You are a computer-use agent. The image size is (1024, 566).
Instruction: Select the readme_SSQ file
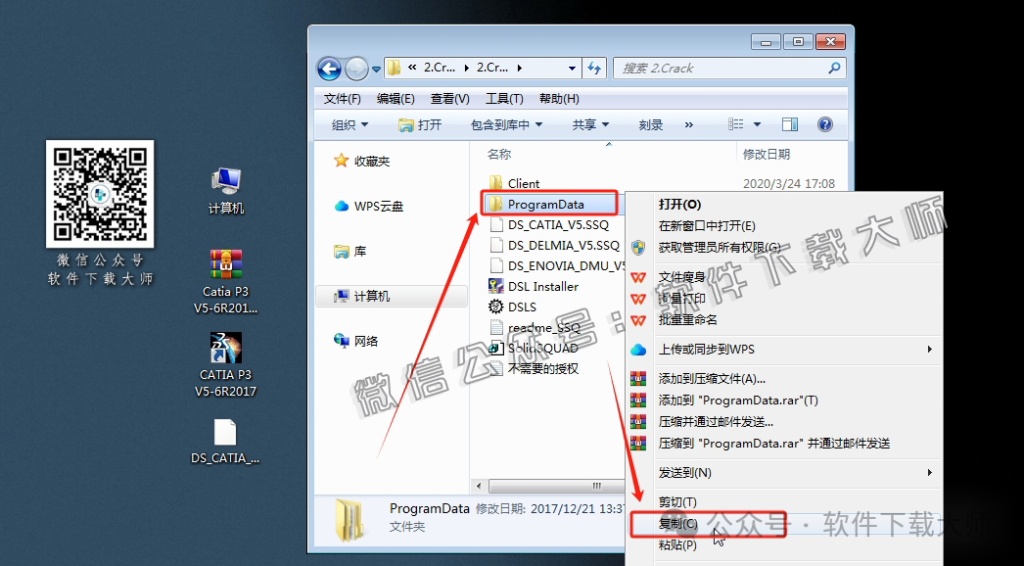(534, 328)
